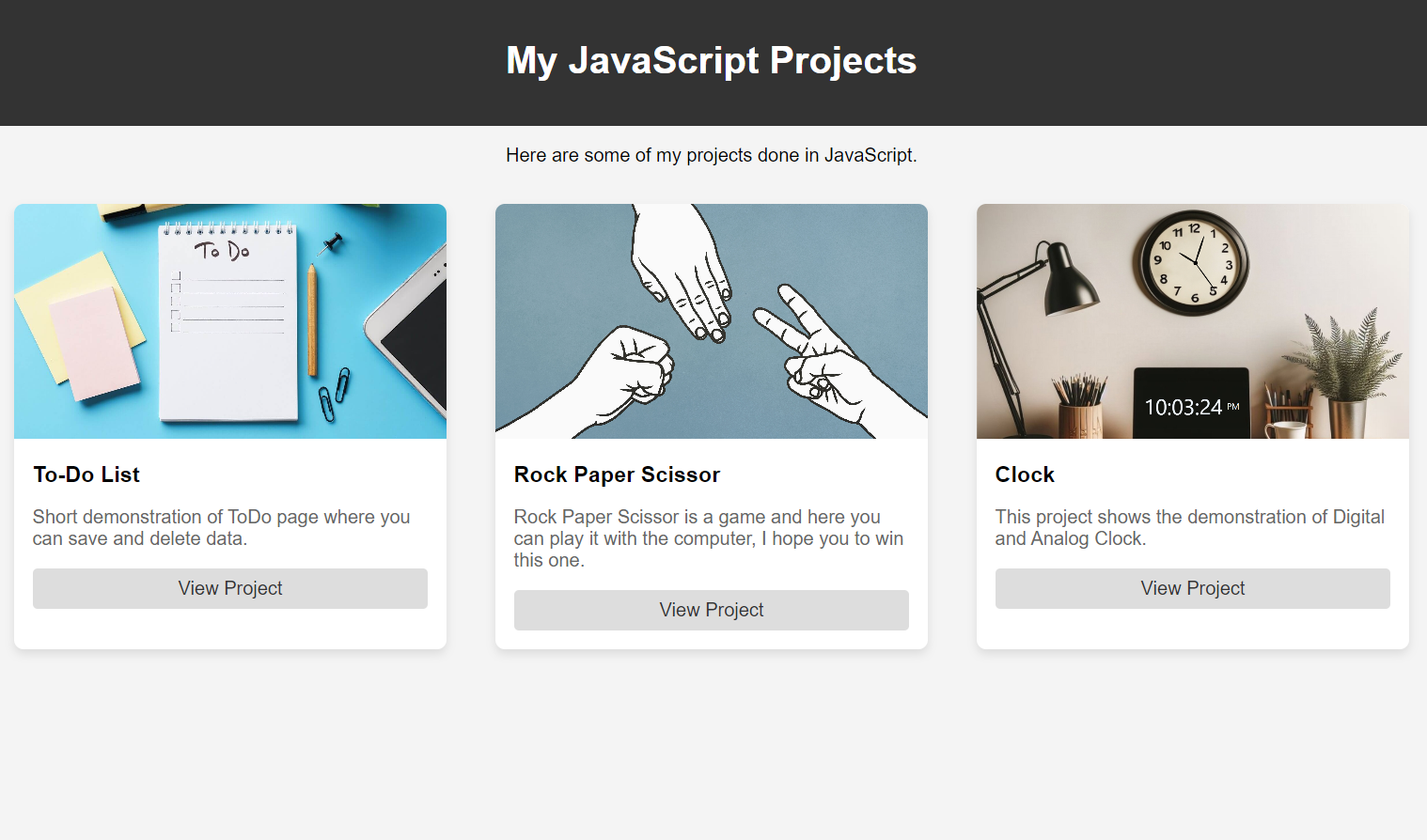Click the round analog wall clock
This screenshot has width=1427, height=840.
pyautogui.click(x=1195, y=262)
